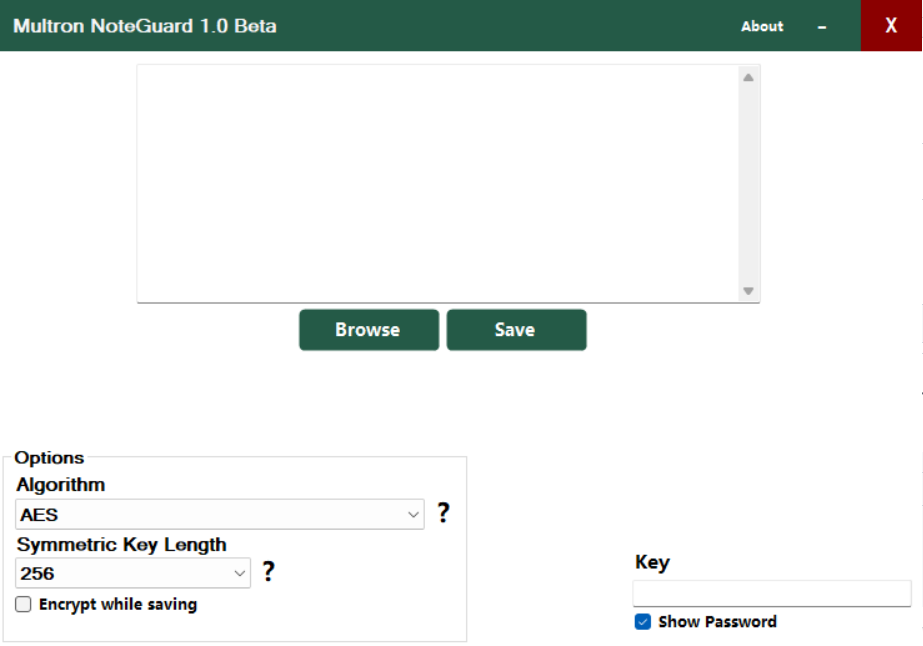The image size is (923, 646).
Task: Enable Encrypt while saving
Action: point(24,604)
